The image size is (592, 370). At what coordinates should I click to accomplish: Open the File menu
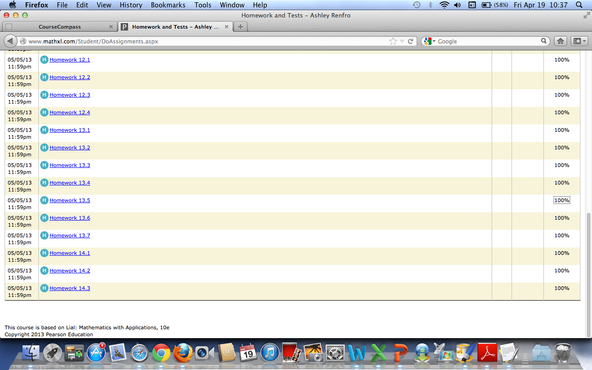click(62, 5)
